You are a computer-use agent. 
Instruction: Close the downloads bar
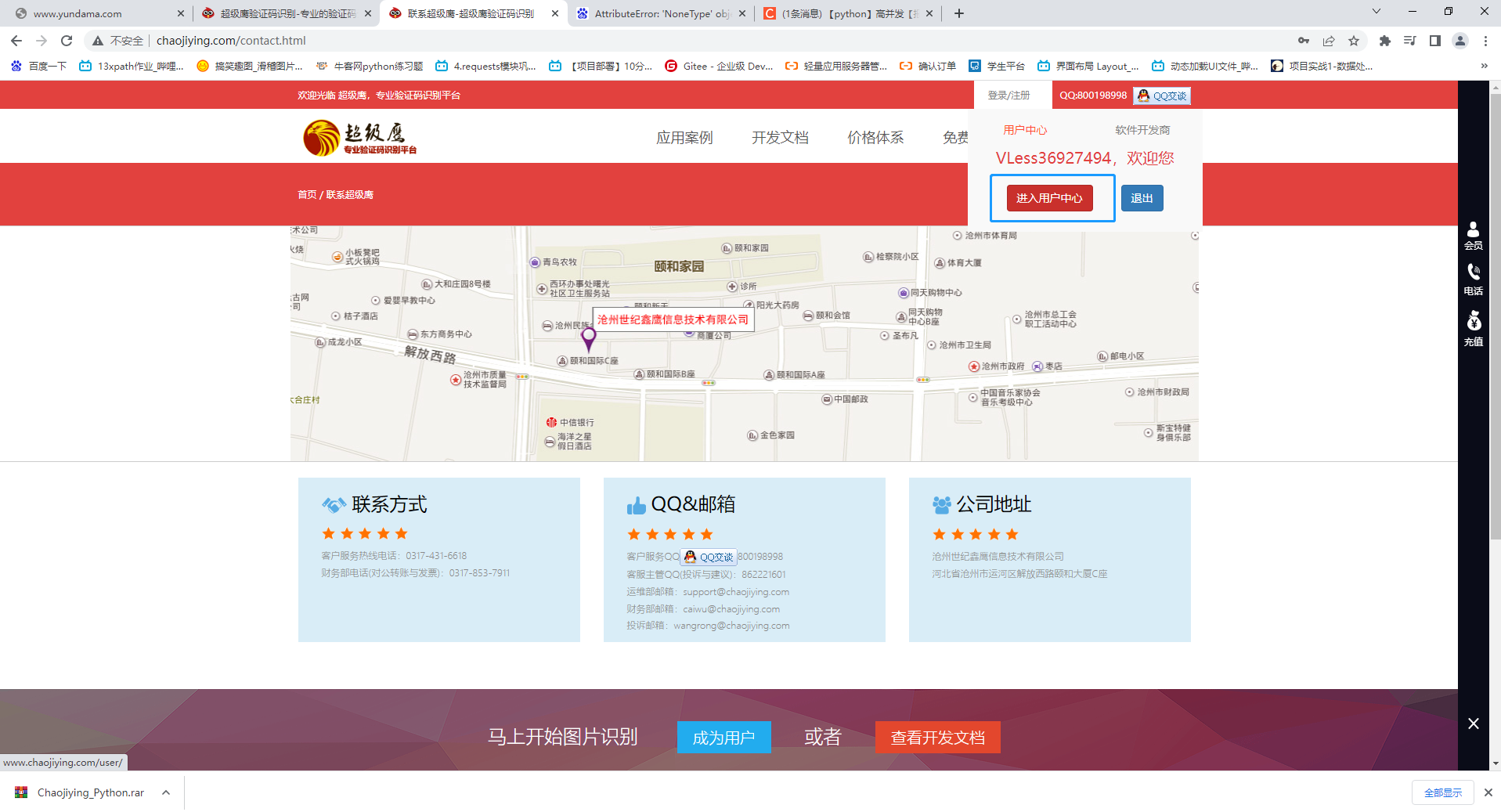tap(1488, 792)
